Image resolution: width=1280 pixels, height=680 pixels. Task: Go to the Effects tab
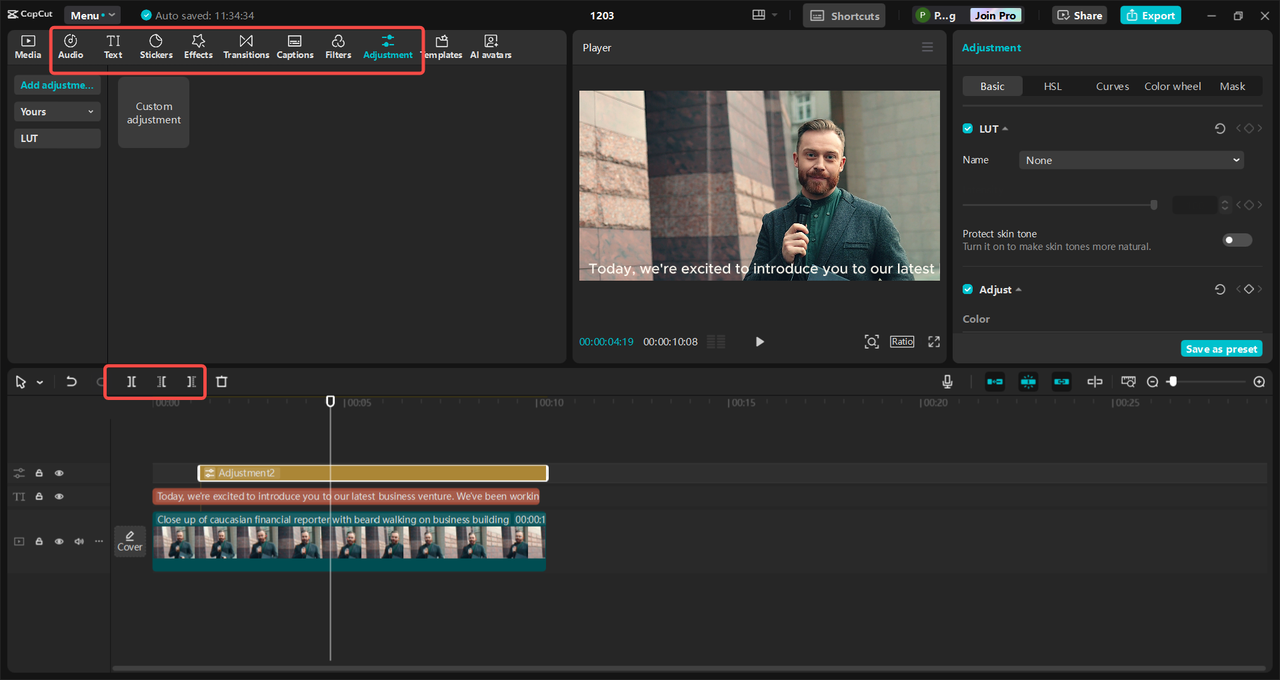(198, 47)
